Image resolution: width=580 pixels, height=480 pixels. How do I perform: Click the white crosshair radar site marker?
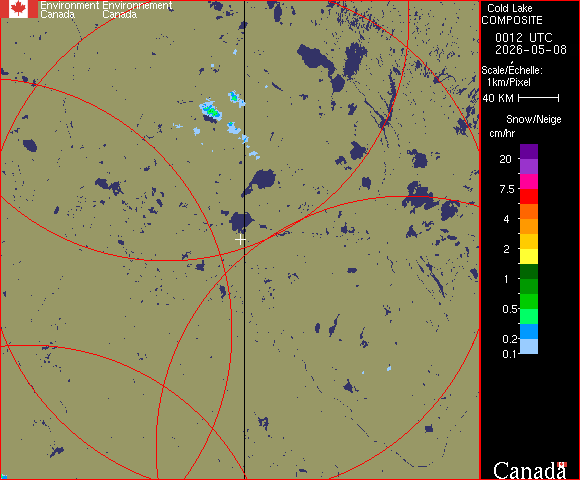tap(240, 240)
